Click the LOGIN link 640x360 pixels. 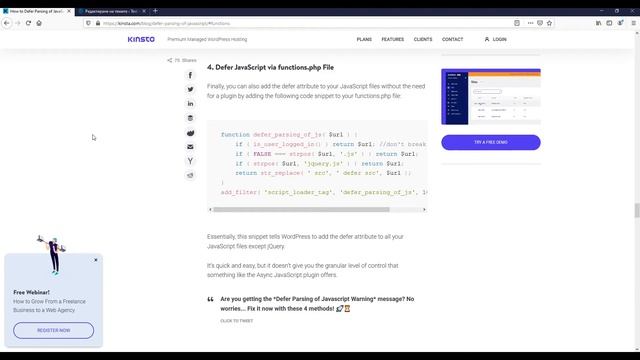pos(496,40)
